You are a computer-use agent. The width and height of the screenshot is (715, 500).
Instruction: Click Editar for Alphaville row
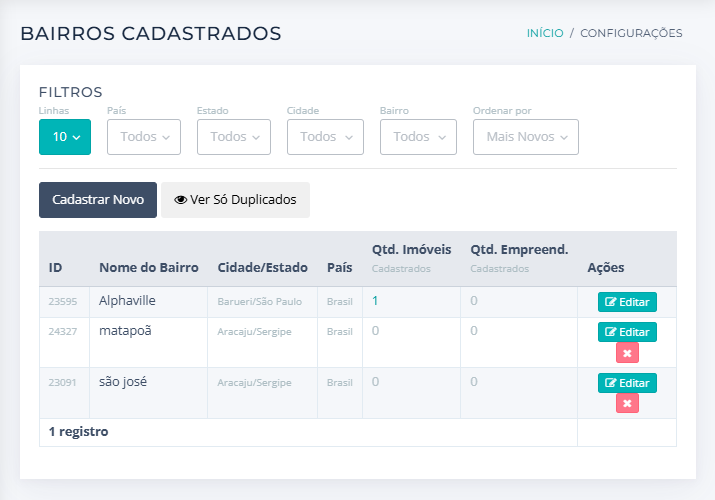click(627, 302)
